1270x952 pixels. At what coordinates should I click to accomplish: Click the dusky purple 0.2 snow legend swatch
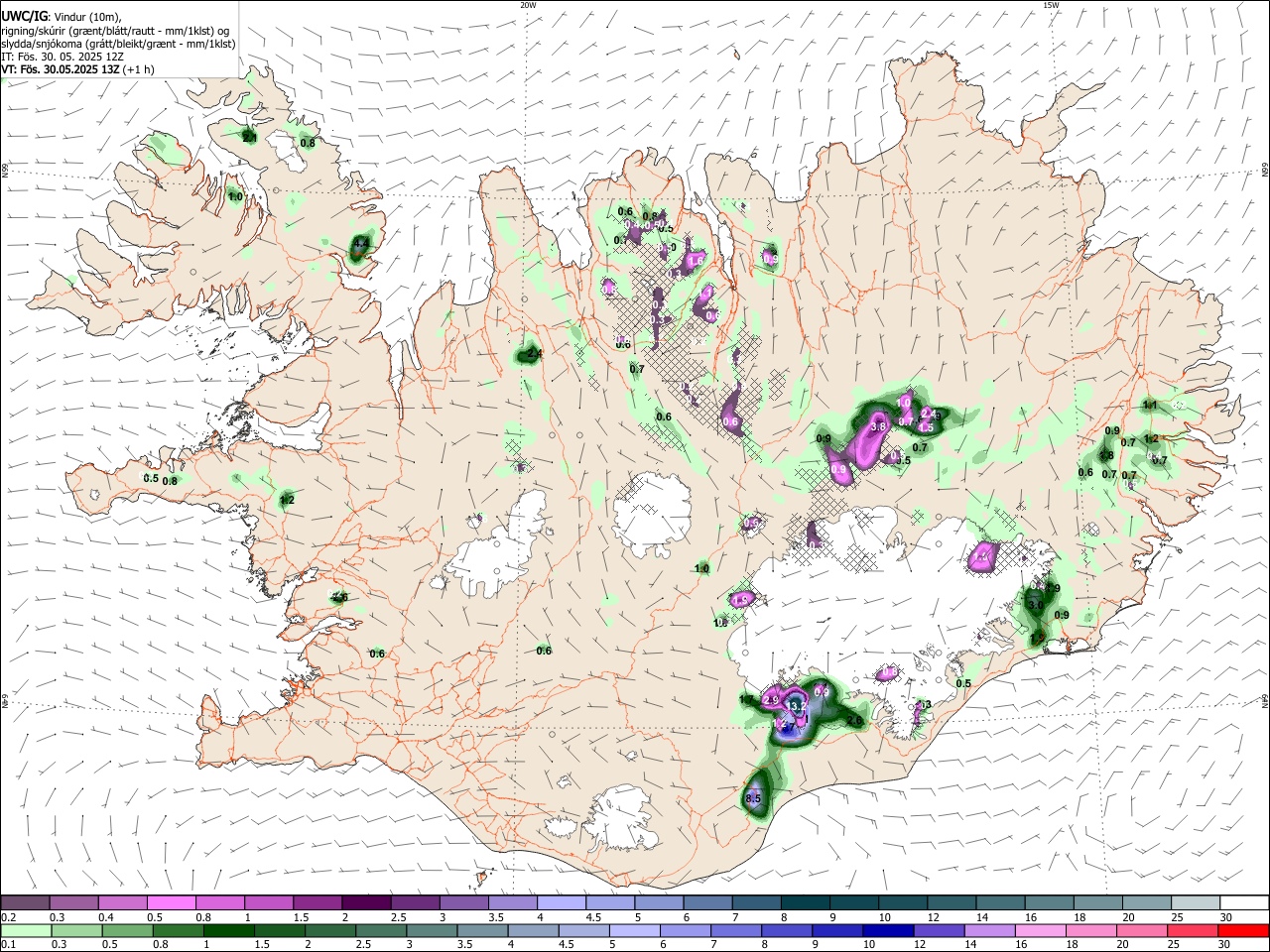tap(26, 903)
